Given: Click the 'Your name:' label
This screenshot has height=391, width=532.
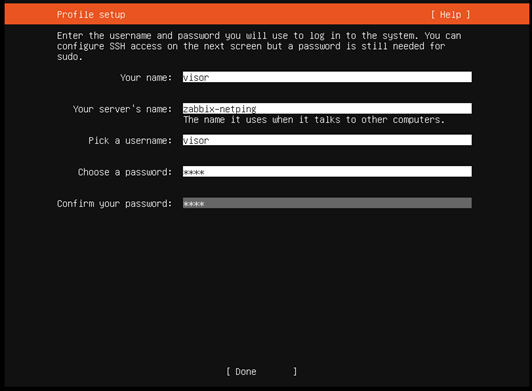Looking at the screenshot, I should (x=146, y=78).
